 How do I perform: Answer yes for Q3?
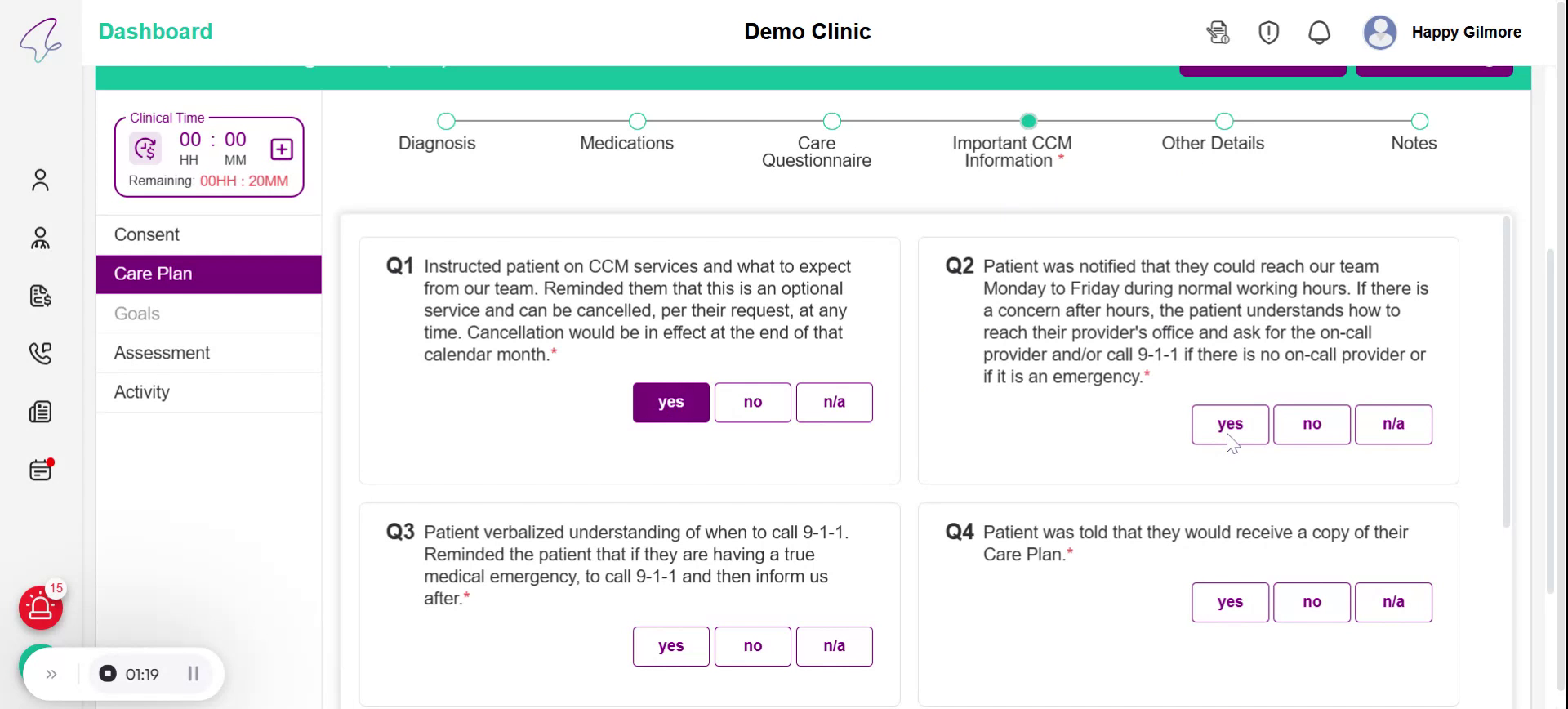point(670,647)
